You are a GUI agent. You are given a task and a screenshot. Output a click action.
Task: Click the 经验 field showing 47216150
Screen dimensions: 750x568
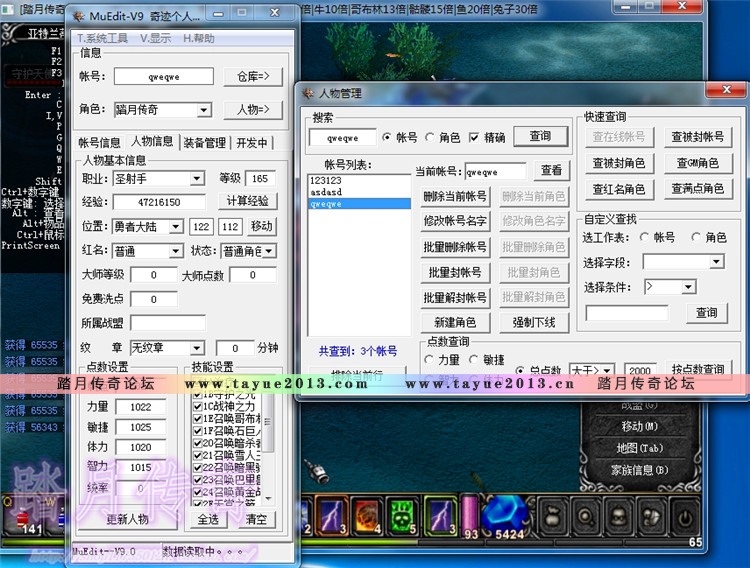point(159,202)
